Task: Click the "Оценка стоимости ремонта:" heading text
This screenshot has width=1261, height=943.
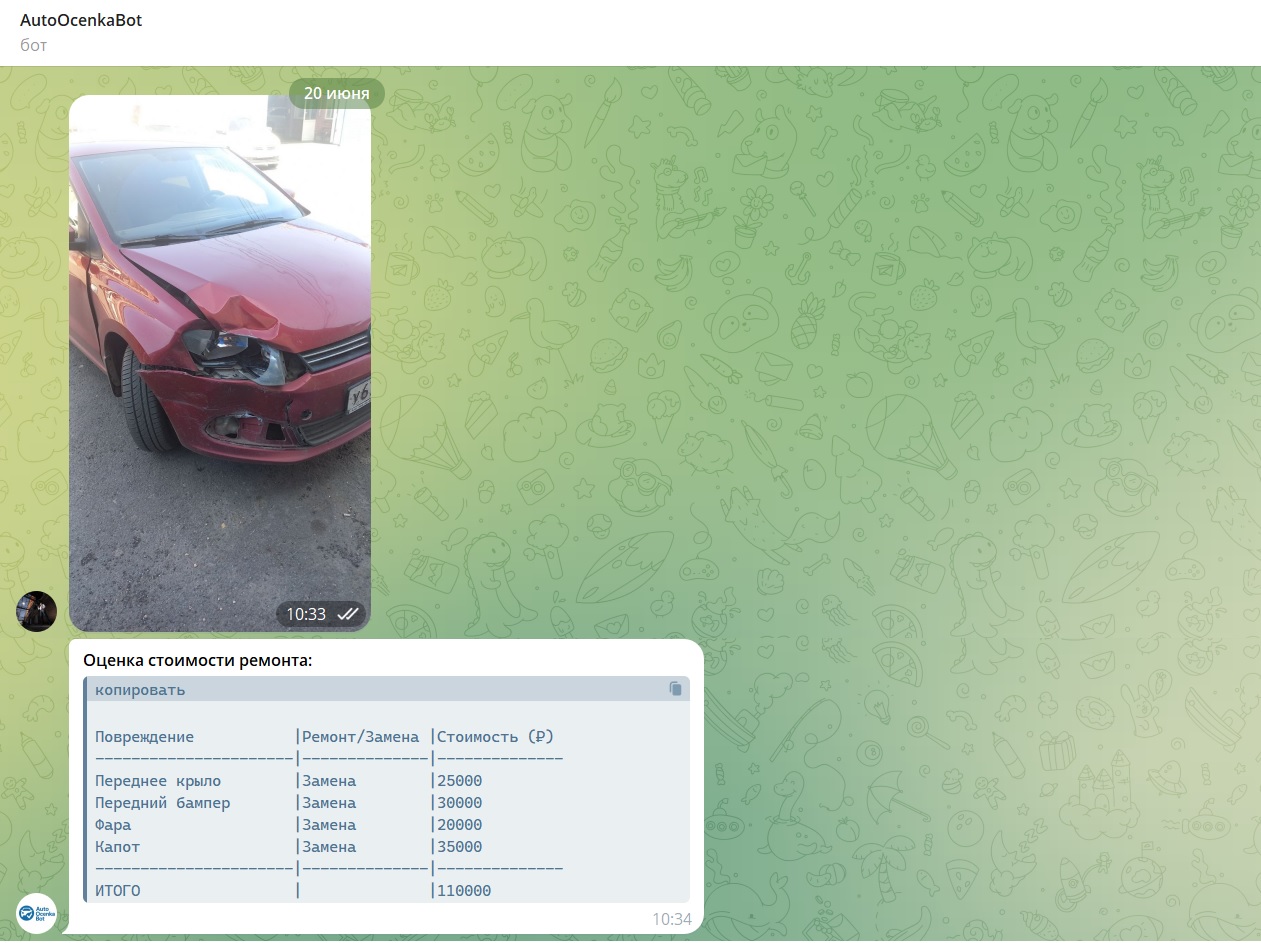Action: tap(198, 660)
